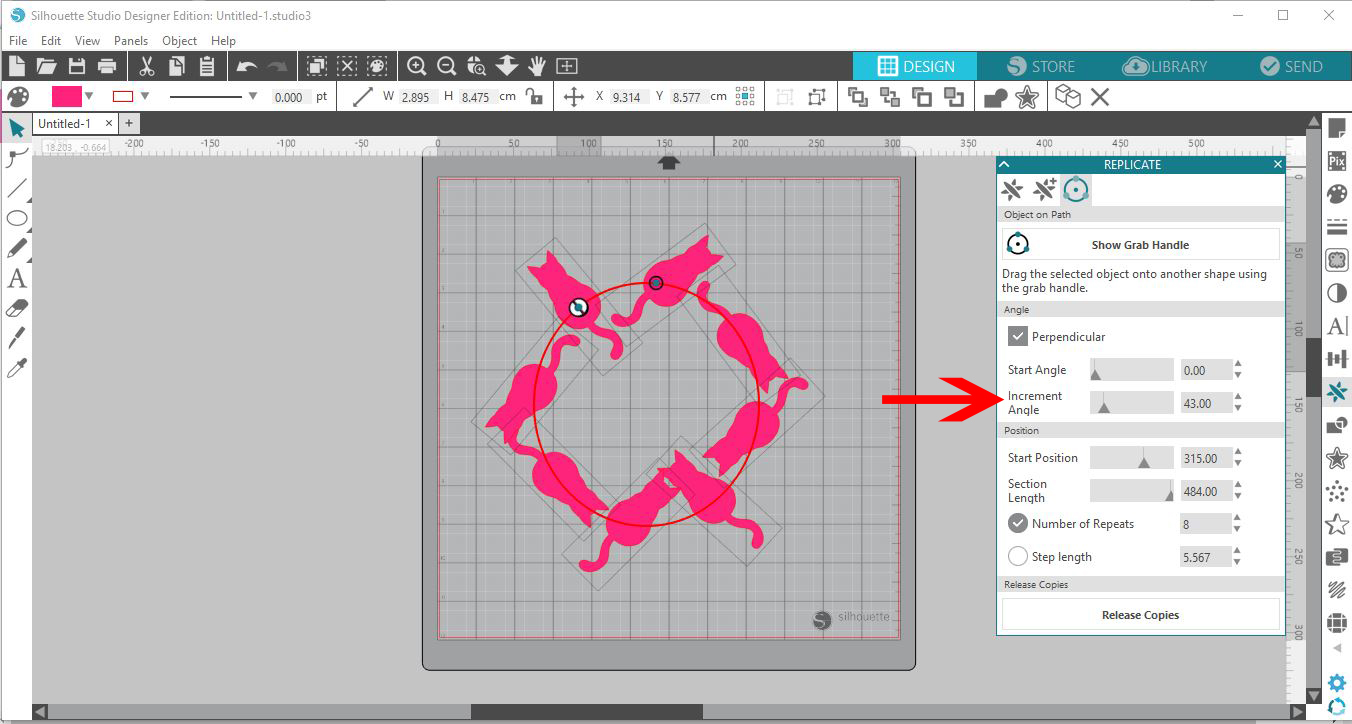Open basic replicate options tab icon
Viewport: 1352px width, 724px height.
[1013, 189]
